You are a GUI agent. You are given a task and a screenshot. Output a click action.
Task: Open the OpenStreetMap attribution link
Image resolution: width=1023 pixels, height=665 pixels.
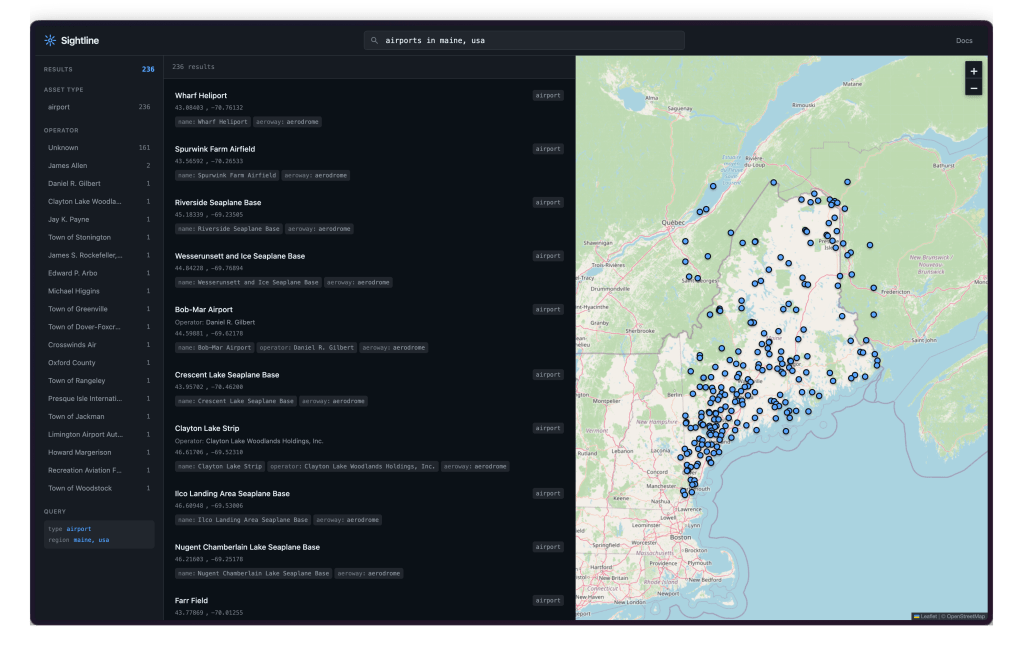tap(964, 616)
